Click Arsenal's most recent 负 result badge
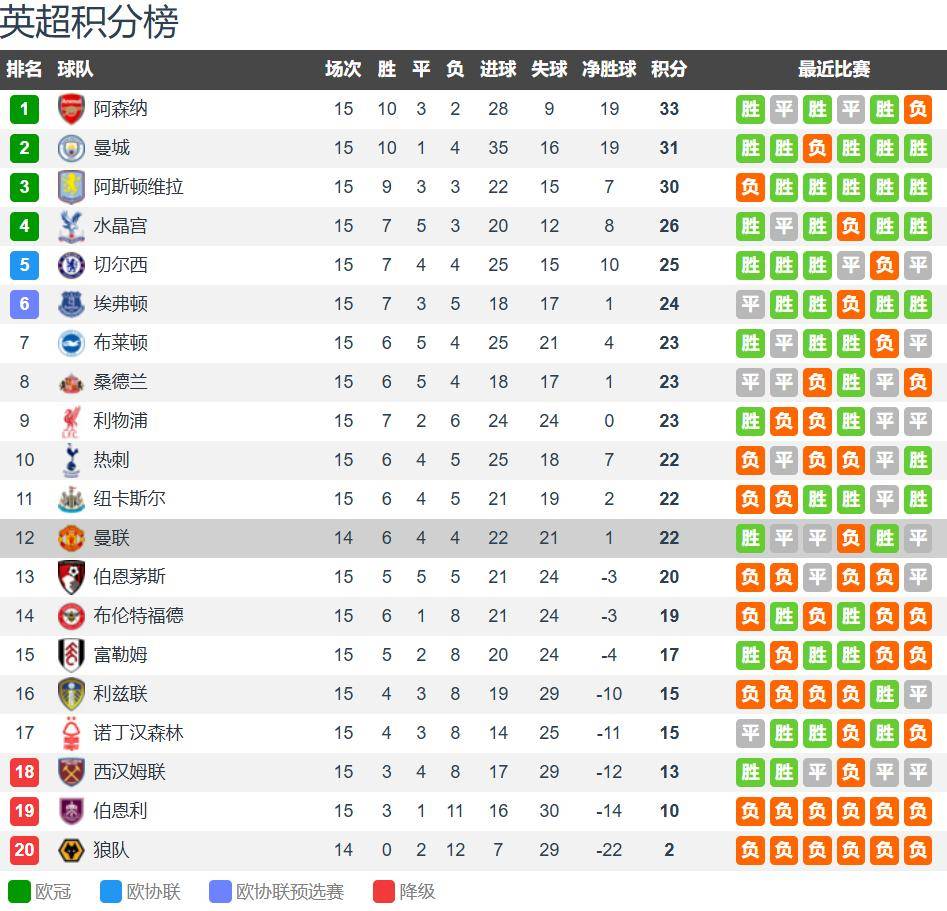This screenshot has width=947, height=911. [x=917, y=109]
